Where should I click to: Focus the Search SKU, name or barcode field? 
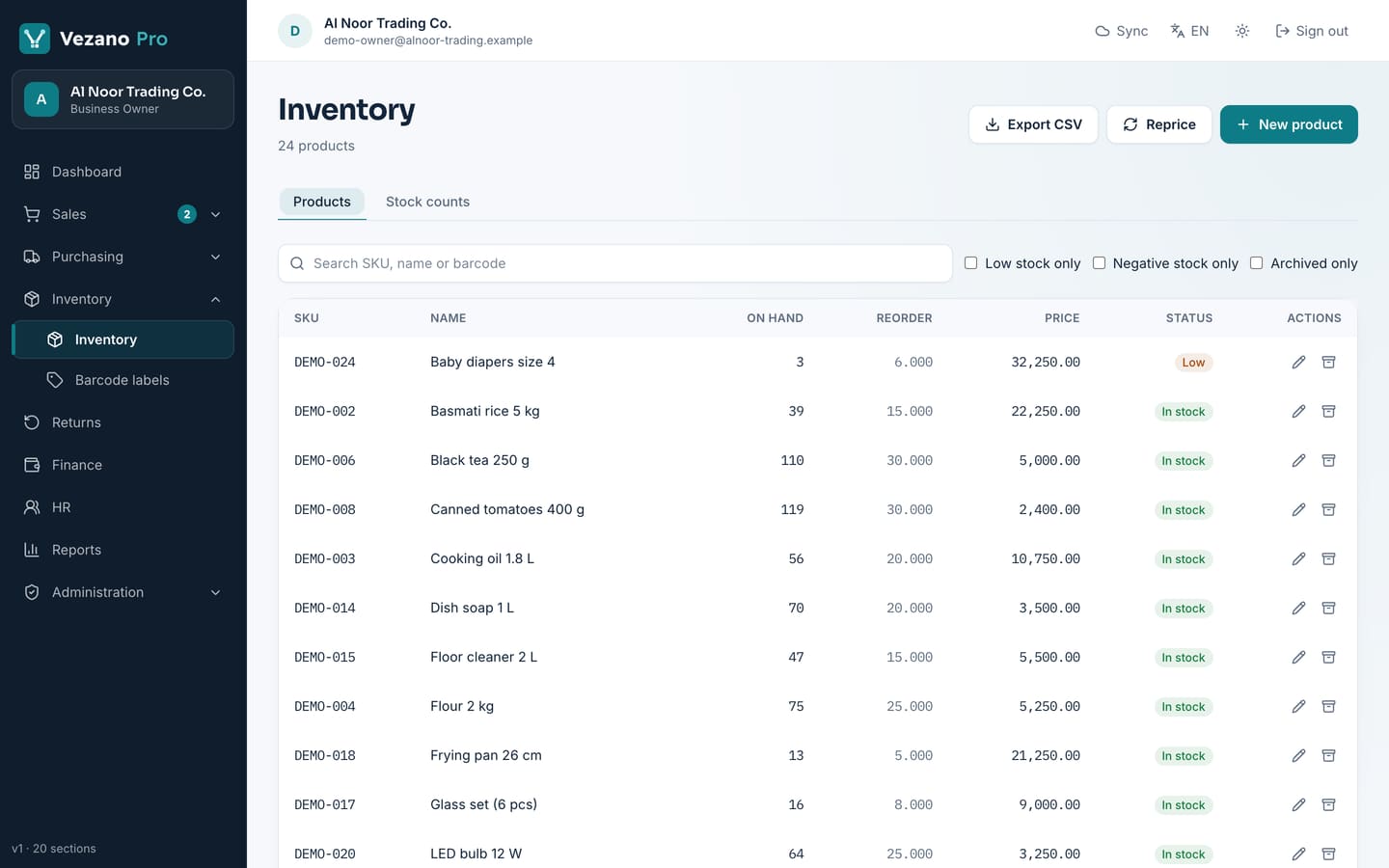[615, 263]
